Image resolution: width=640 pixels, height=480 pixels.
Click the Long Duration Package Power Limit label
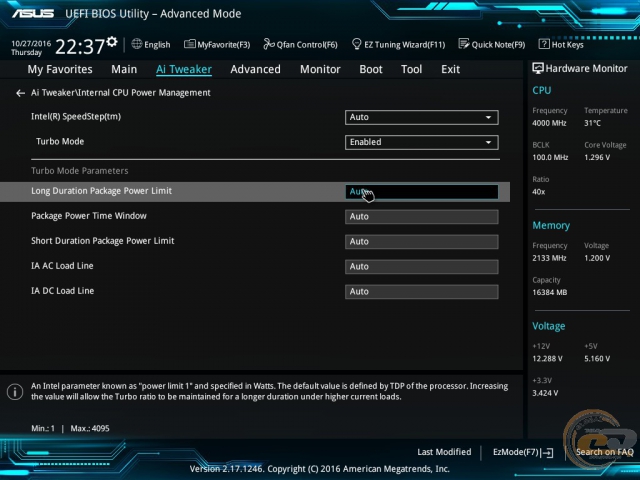point(101,191)
